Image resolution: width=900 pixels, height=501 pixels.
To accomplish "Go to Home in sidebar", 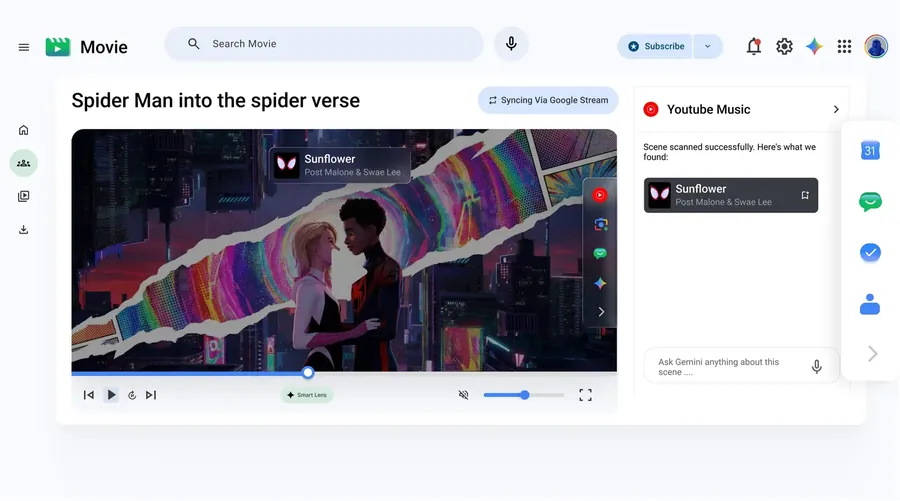I will click(x=24, y=130).
